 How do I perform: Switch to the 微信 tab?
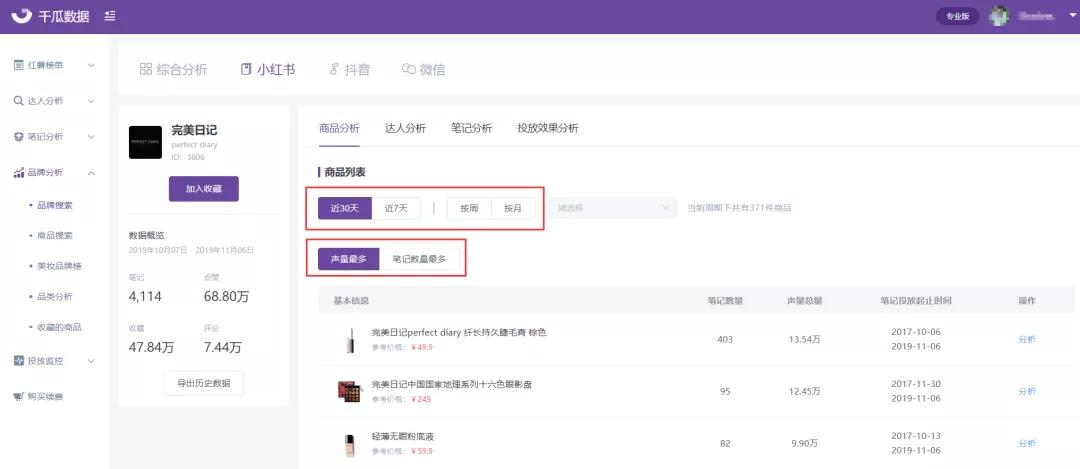424,69
